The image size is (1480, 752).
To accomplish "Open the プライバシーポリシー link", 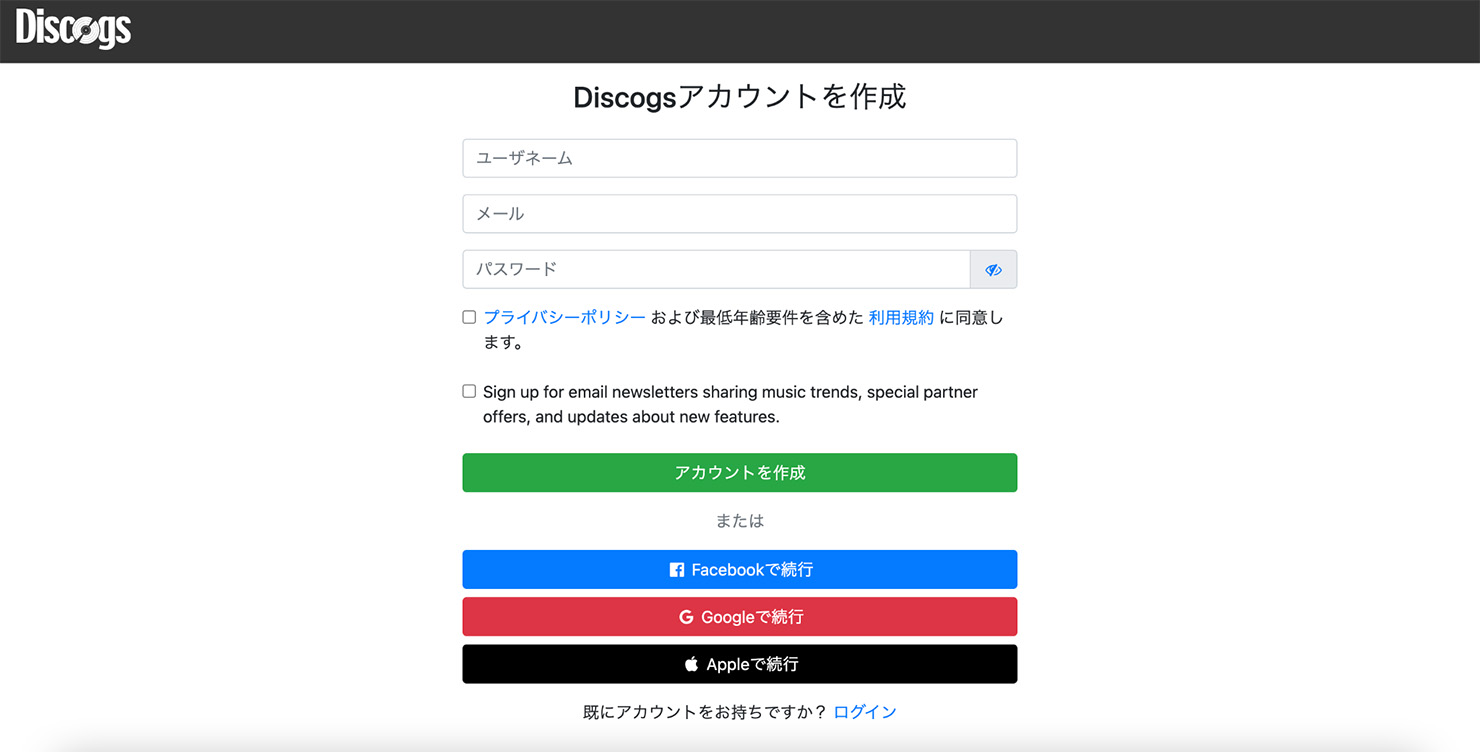I will point(565,317).
